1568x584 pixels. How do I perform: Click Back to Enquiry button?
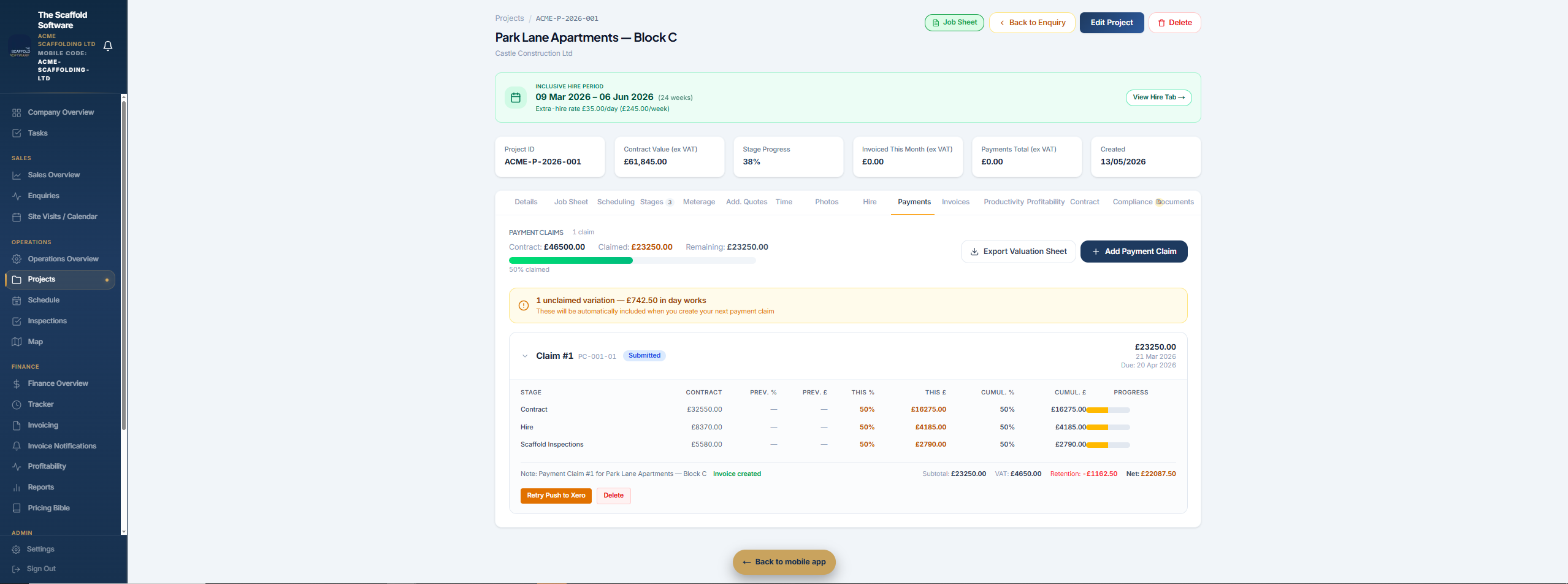[1032, 23]
